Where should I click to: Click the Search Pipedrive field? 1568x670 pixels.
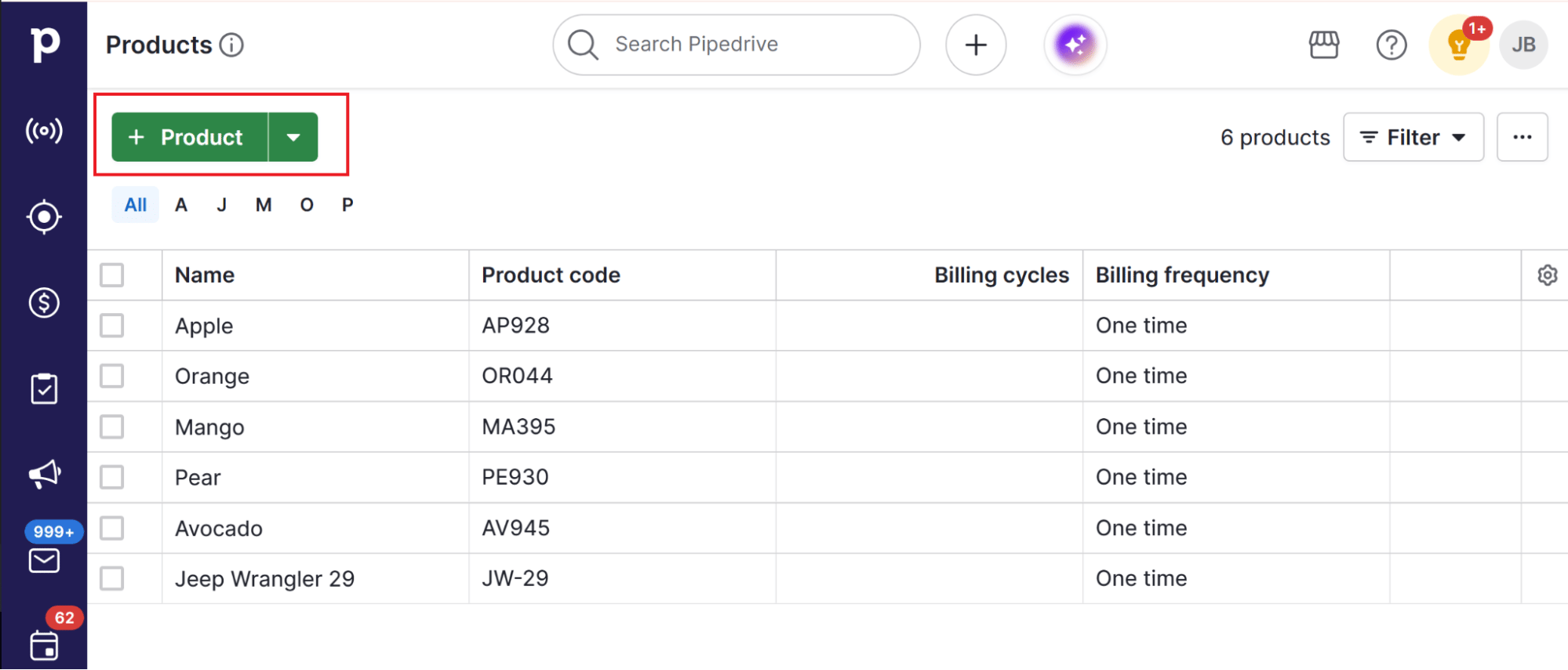tap(736, 45)
